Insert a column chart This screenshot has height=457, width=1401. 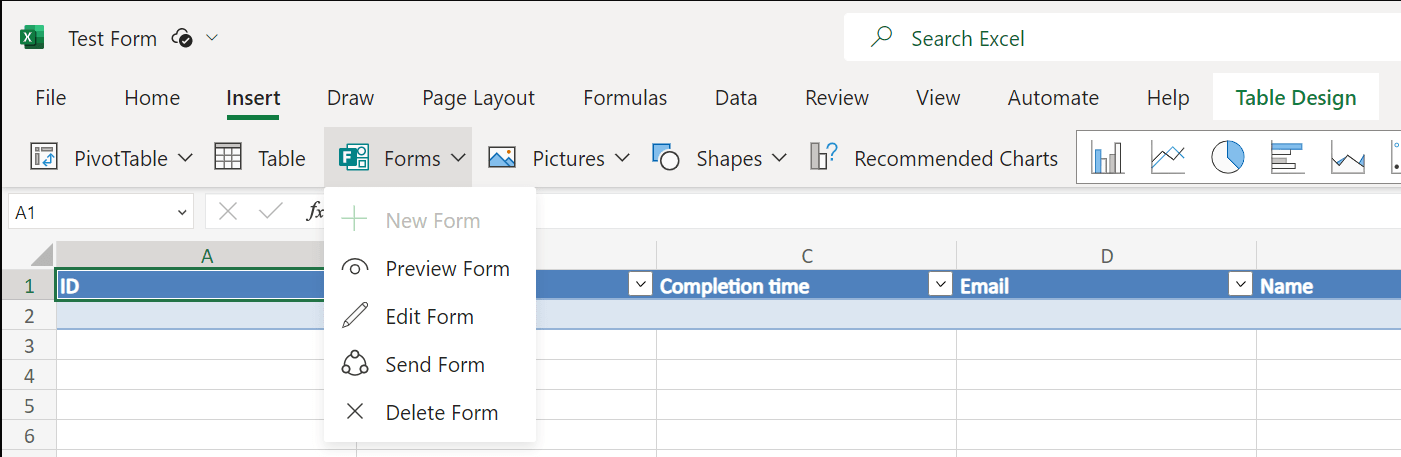pyautogui.click(x=1107, y=158)
